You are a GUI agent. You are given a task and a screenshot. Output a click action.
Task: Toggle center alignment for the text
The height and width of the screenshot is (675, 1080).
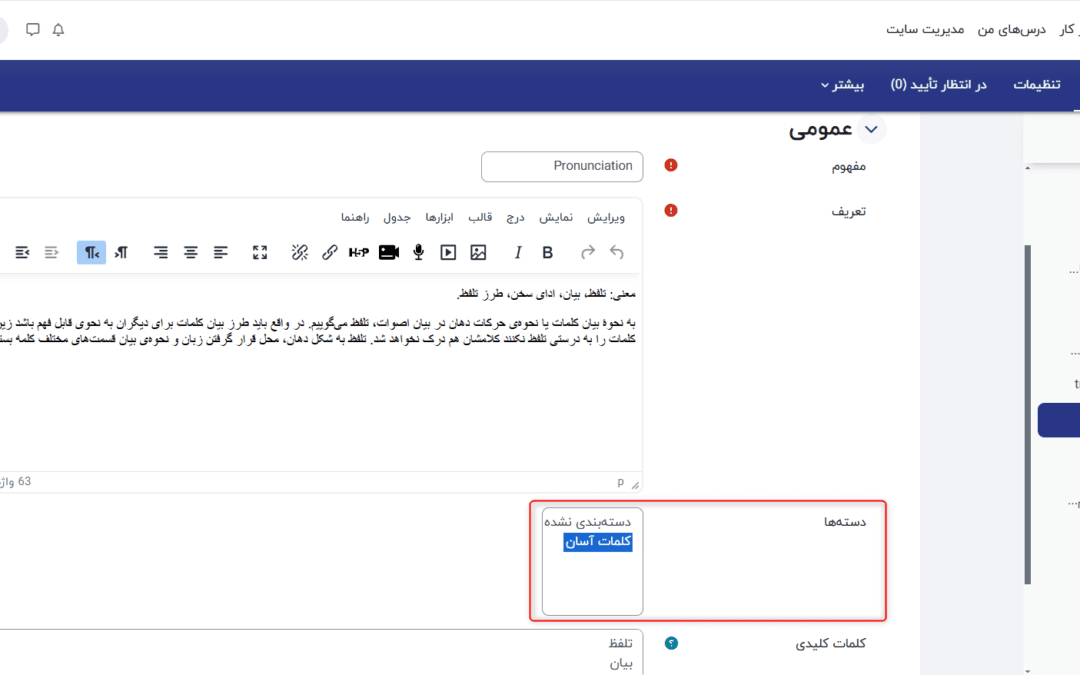pyautogui.click(x=190, y=253)
